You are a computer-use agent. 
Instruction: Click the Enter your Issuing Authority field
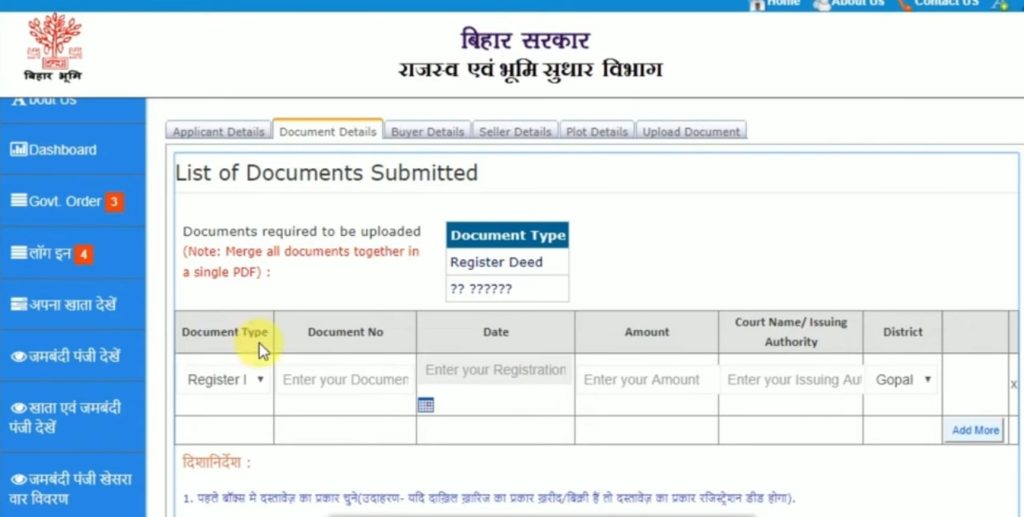coord(791,379)
